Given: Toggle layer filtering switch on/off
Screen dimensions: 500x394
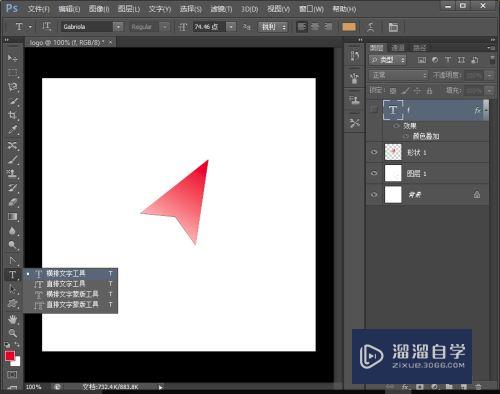Looking at the screenshot, I should (x=492, y=60).
